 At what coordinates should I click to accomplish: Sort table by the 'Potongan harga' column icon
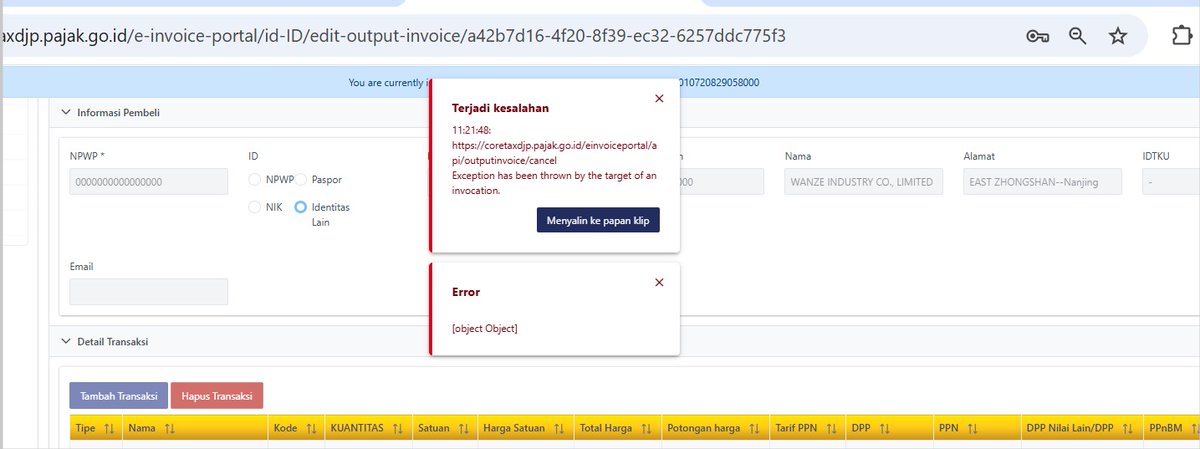pos(755,428)
